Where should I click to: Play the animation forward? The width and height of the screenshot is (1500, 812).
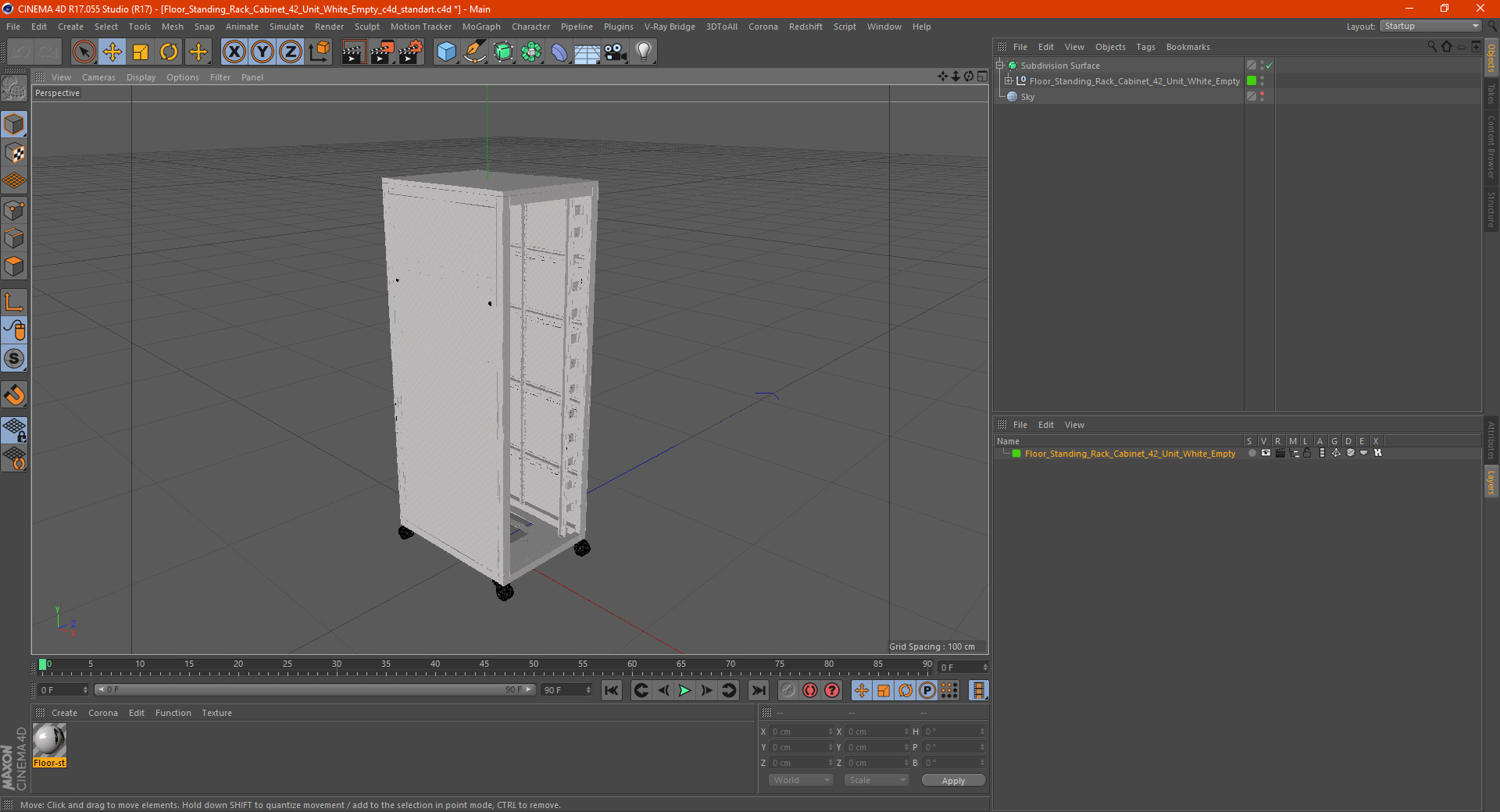[x=684, y=690]
